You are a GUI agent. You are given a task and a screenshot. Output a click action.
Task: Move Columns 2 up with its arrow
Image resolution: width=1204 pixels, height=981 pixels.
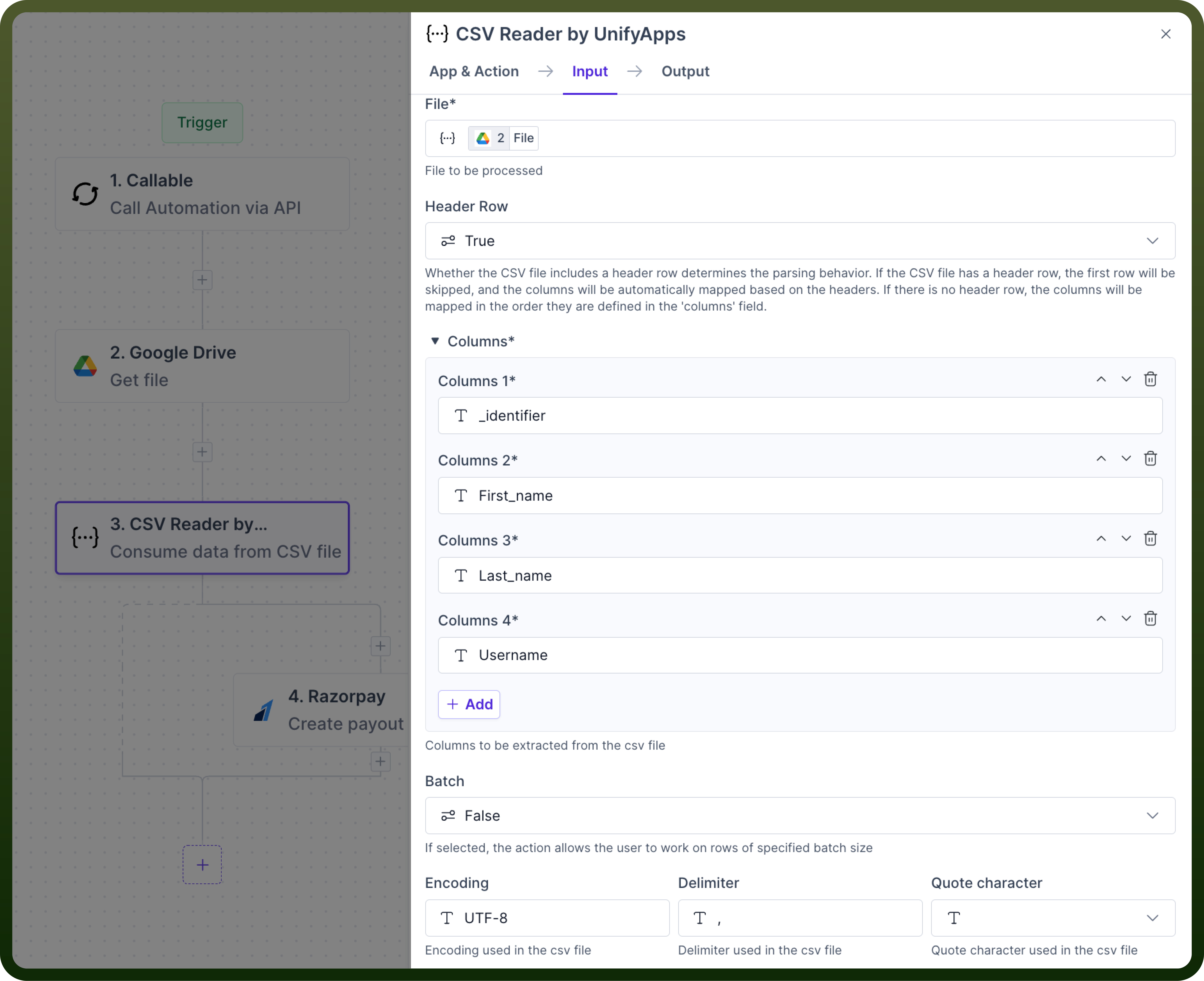1101,459
